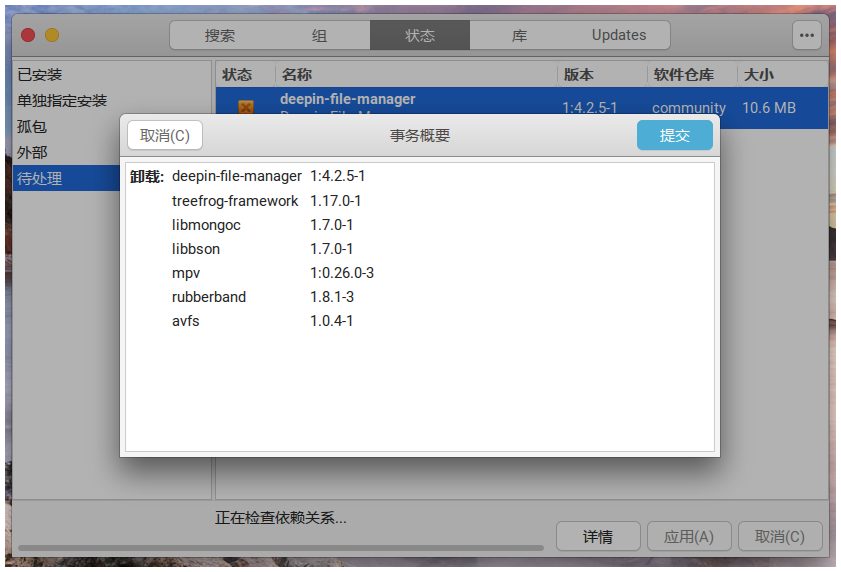Sort by the 软件仓库 column header
This screenshot has width=841, height=572.
[x=692, y=75]
